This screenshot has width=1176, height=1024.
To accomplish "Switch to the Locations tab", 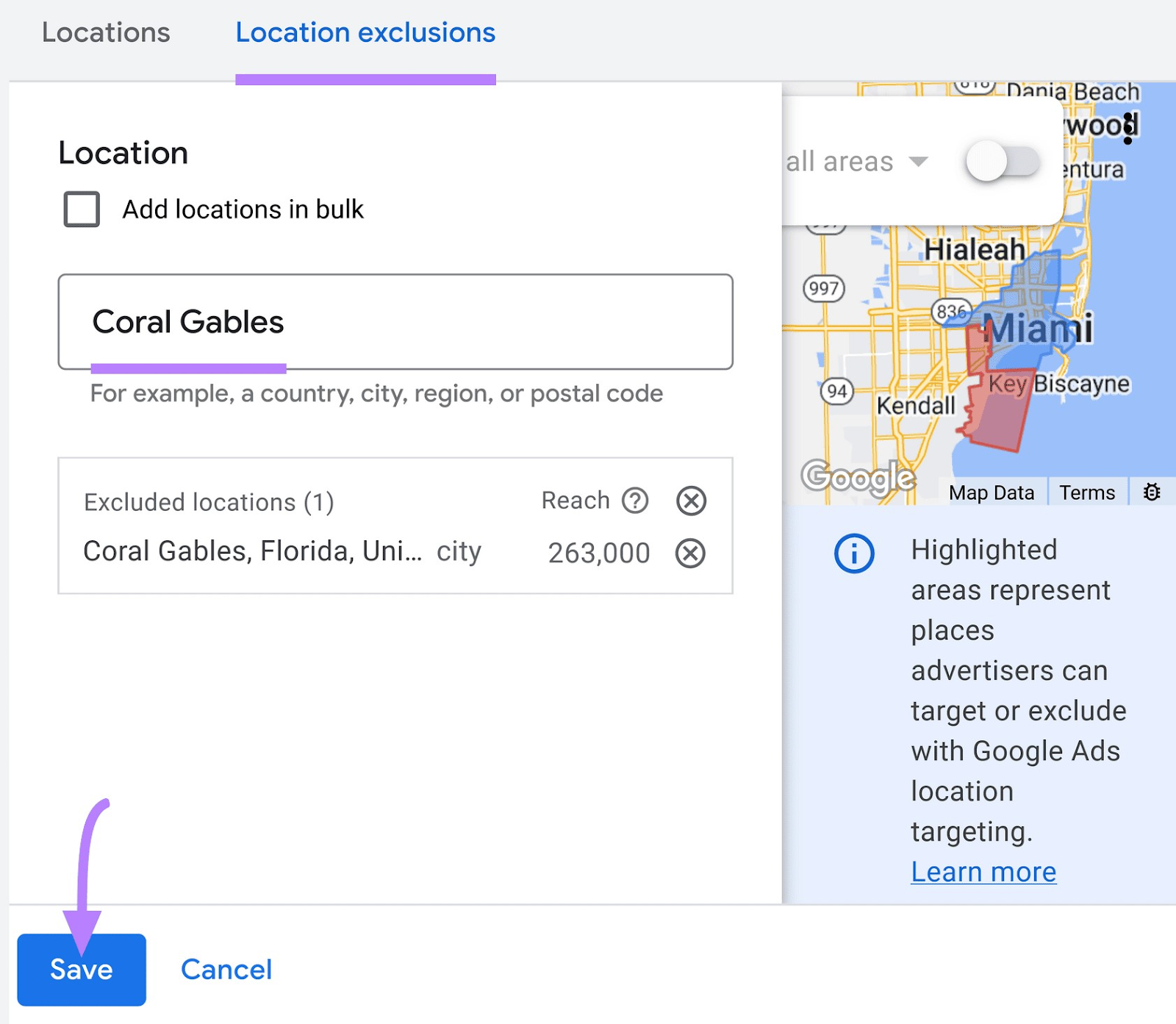I will click(107, 32).
